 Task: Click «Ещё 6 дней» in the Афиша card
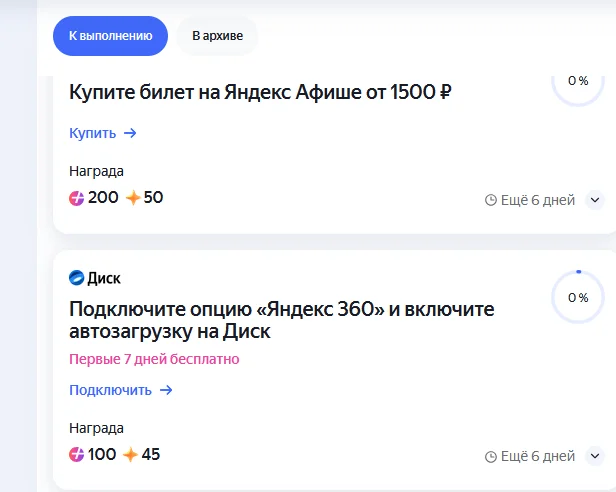(538, 200)
